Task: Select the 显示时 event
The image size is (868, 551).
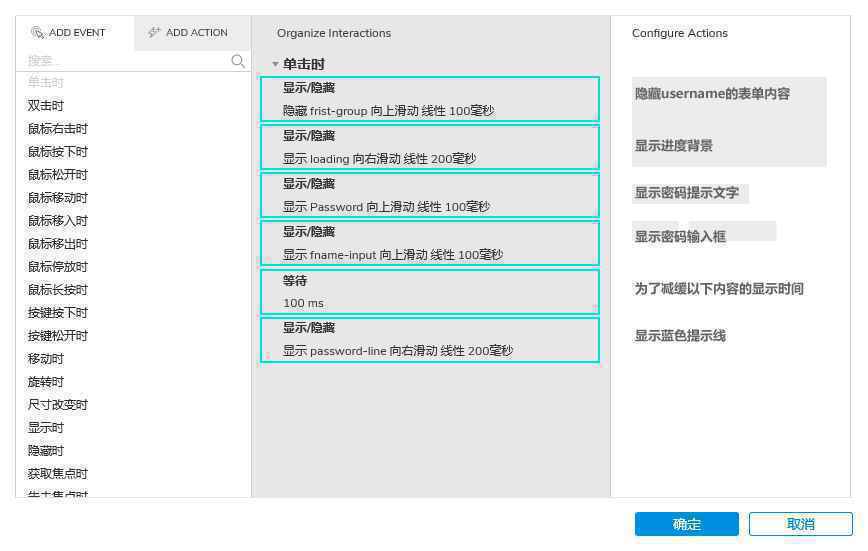Action: click(46, 428)
